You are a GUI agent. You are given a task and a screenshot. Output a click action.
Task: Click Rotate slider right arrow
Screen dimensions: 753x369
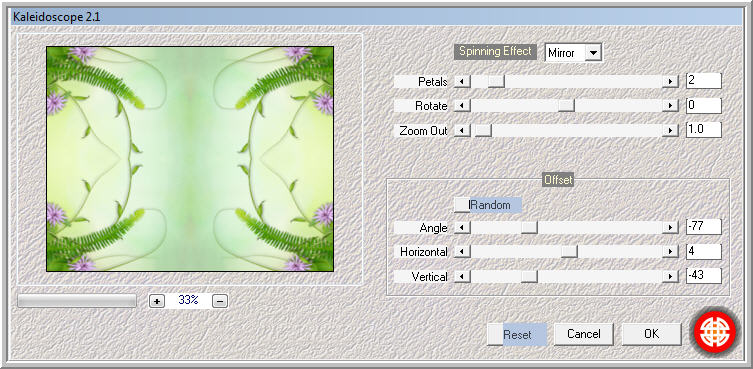coord(669,105)
